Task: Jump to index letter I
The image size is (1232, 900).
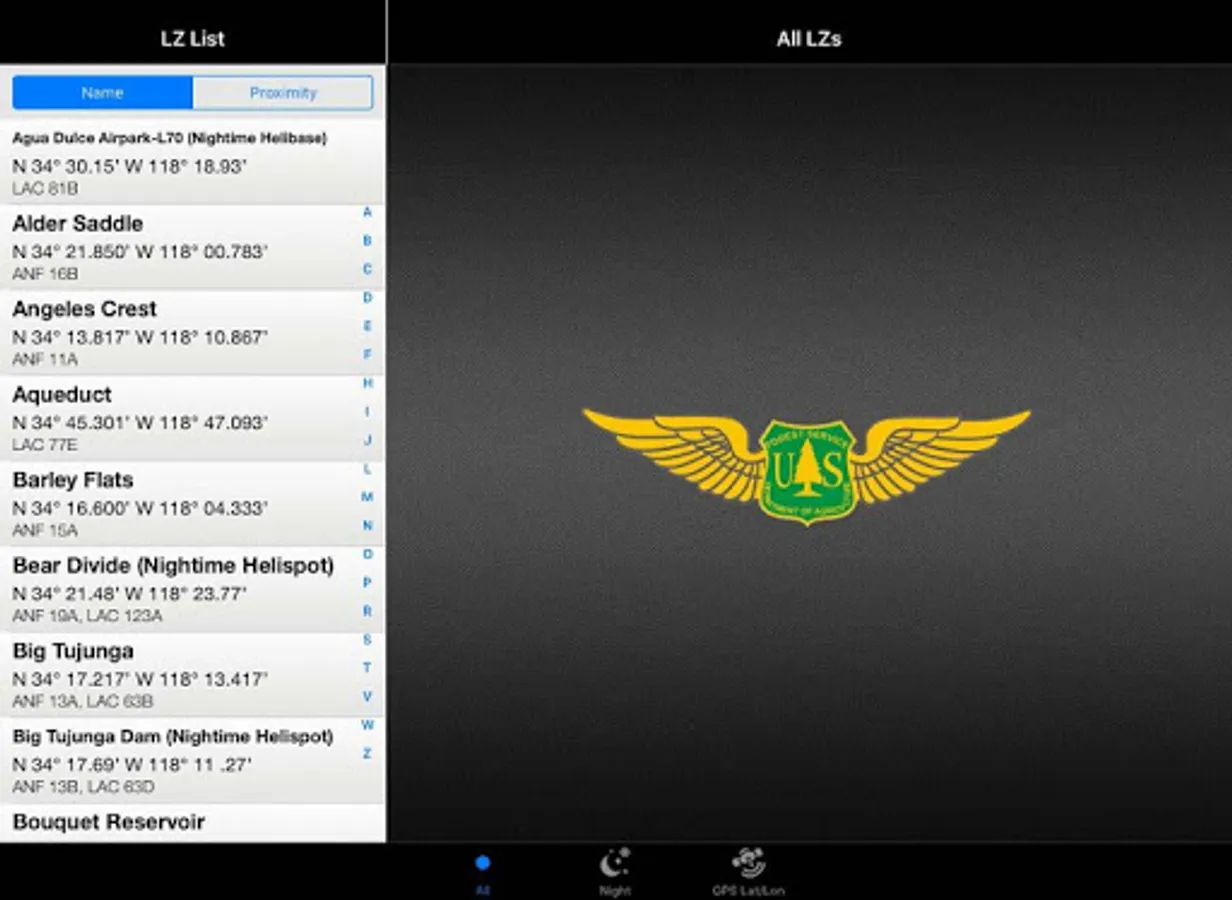Action: click(367, 411)
